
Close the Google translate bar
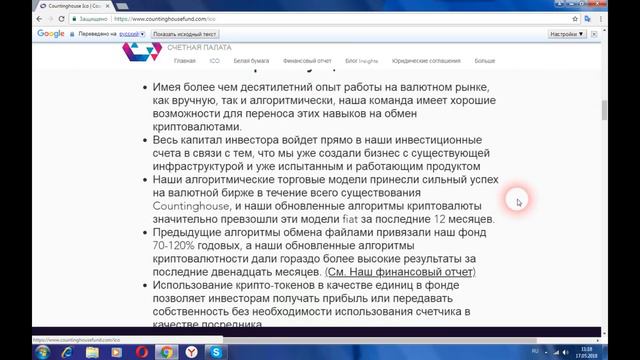point(594,34)
